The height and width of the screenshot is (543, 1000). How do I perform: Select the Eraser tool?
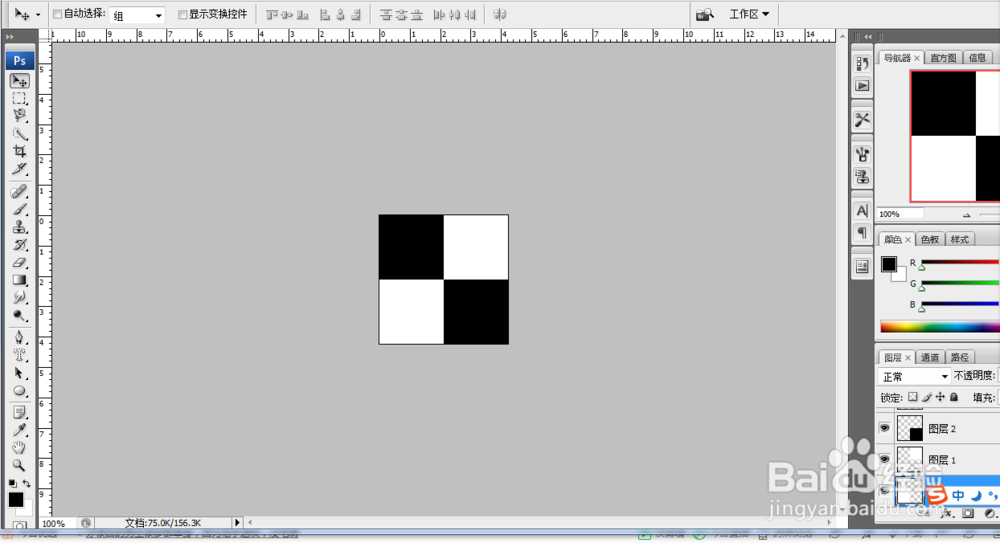coord(19,262)
